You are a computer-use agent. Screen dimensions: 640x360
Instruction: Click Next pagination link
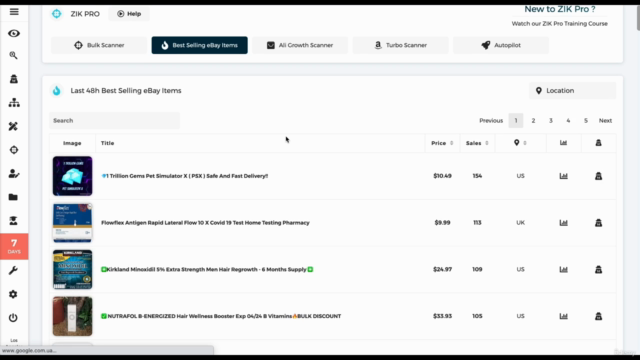(605, 121)
